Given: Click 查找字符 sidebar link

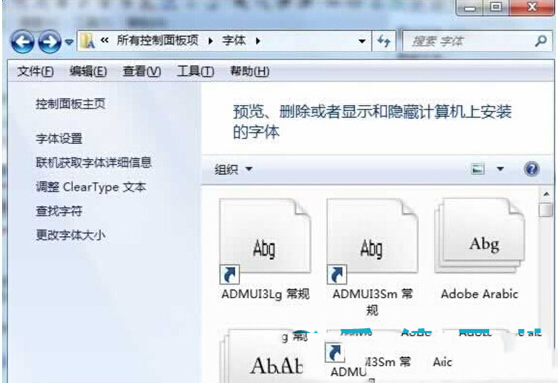Looking at the screenshot, I should tap(59, 211).
